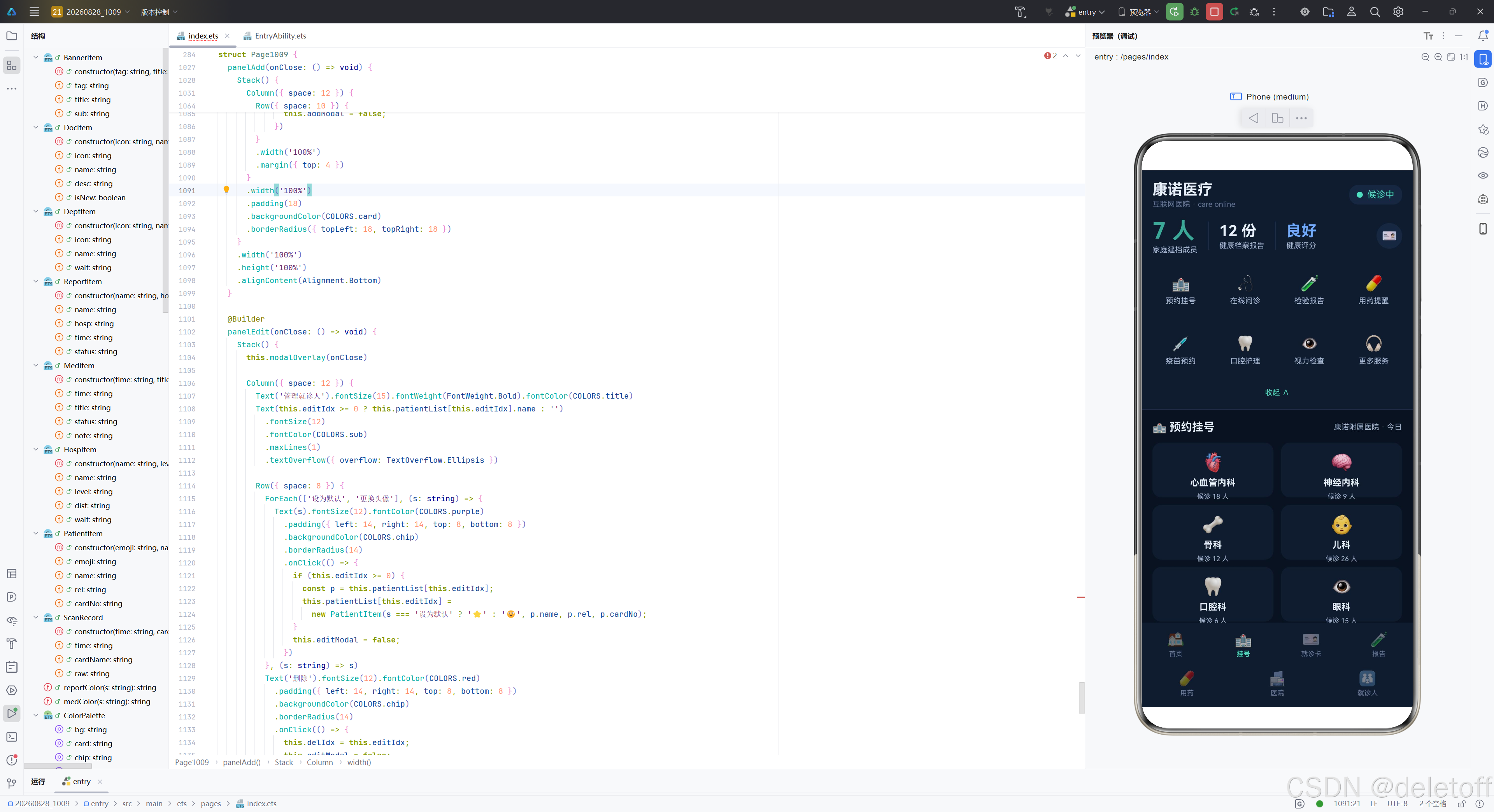
Task: Open the 预览器 device dropdown
Action: coord(1138,12)
